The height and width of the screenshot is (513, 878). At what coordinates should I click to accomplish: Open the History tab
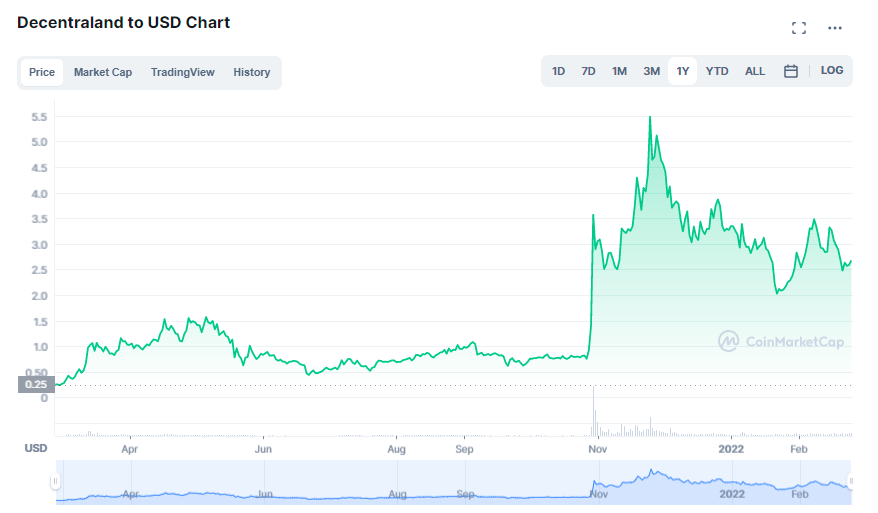tap(251, 72)
